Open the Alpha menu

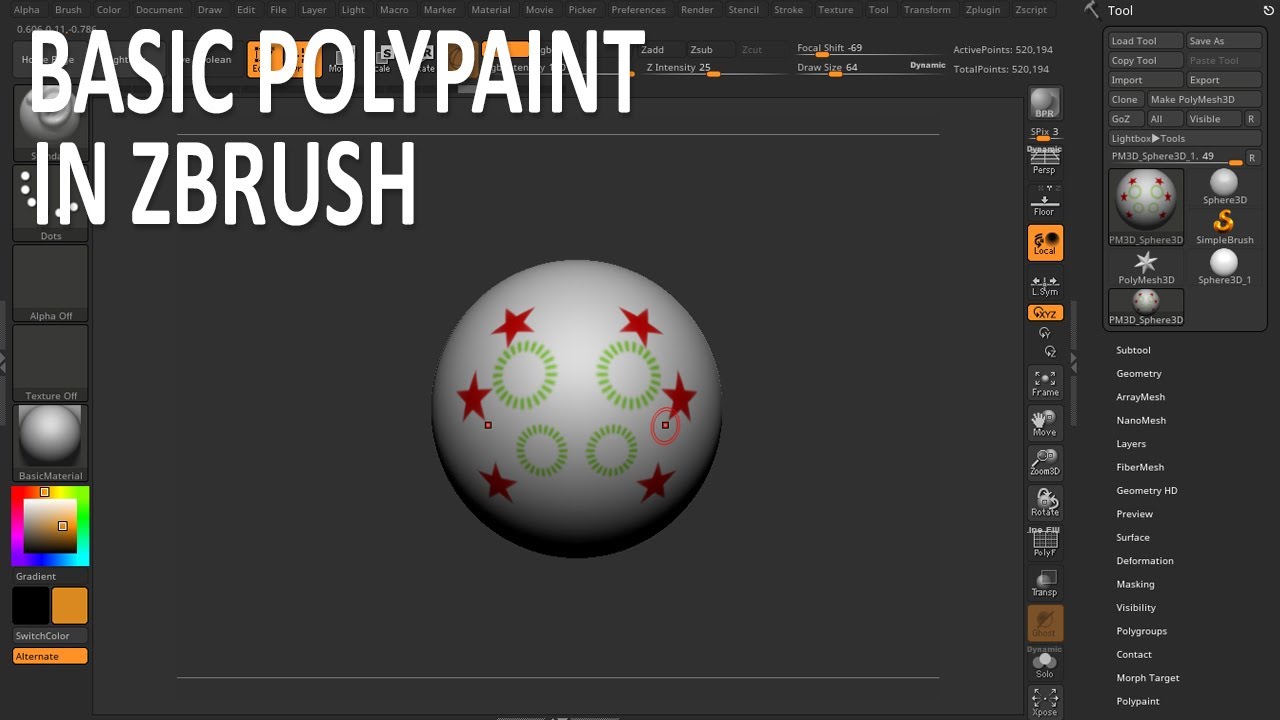click(27, 10)
